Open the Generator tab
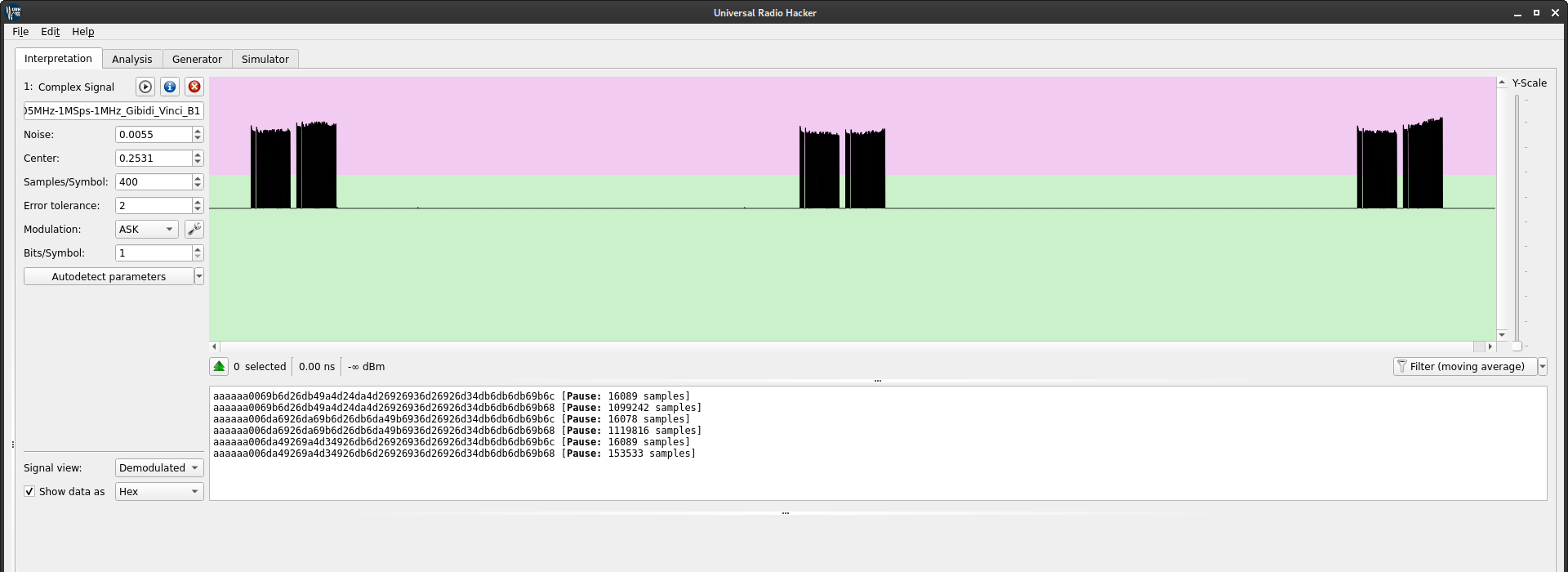The width and height of the screenshot is (1568, 572). tap(197, 60)
